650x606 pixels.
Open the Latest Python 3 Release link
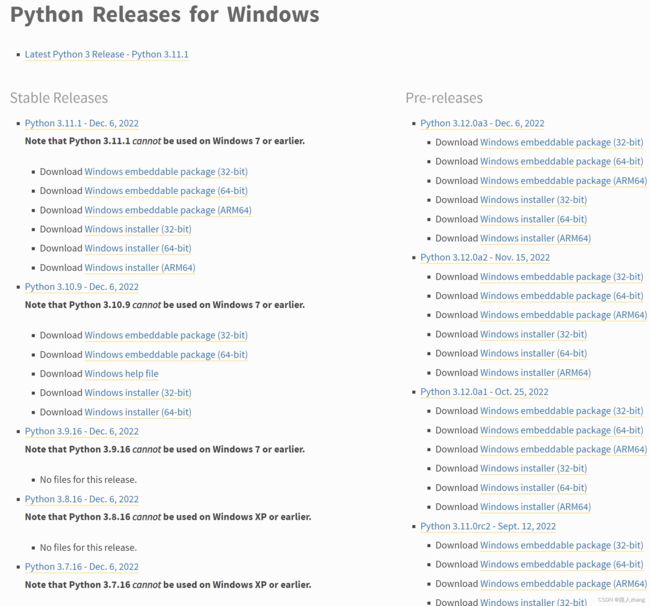pyautogui.click(x=107, y=54)
